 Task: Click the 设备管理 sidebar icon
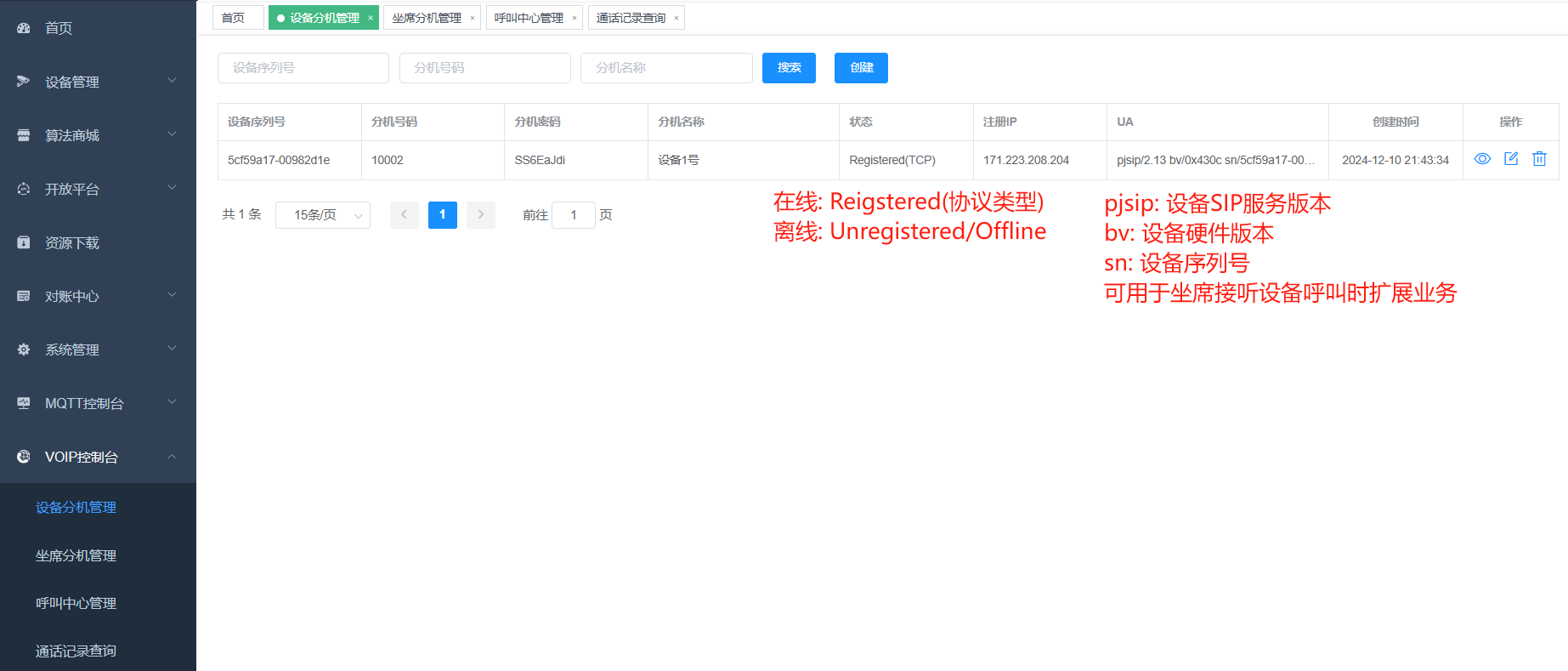click(x=24, y=82)
